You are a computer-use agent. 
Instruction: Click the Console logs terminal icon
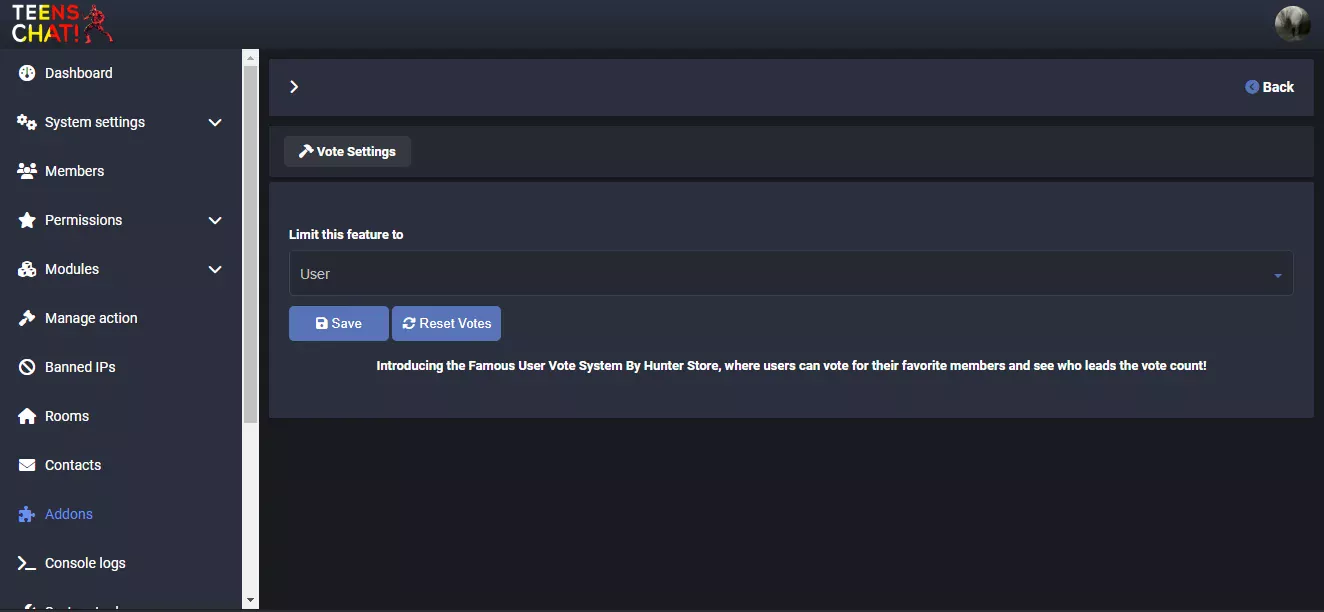click(27, 563)
